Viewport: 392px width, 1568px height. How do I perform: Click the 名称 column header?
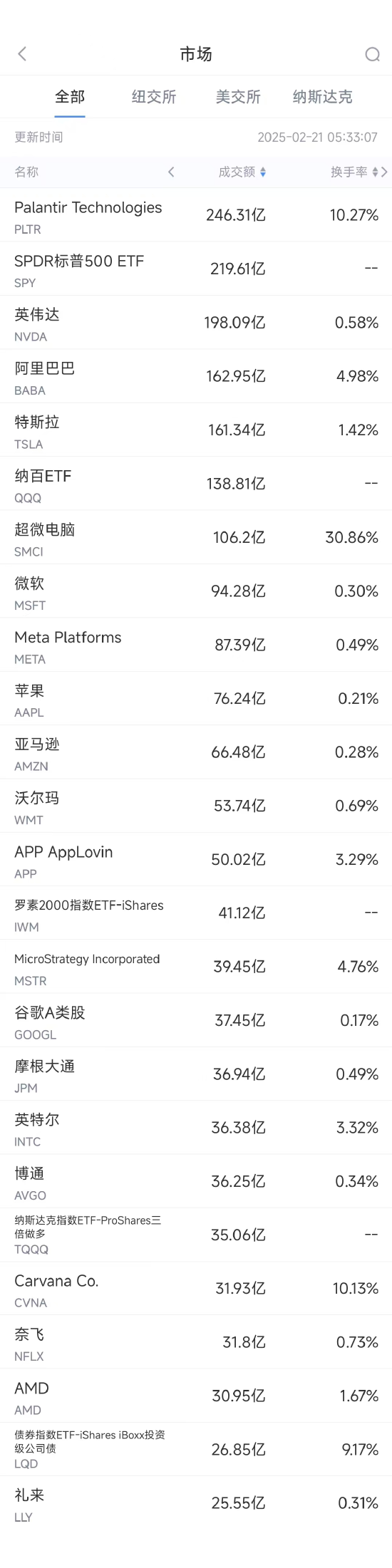26,172
